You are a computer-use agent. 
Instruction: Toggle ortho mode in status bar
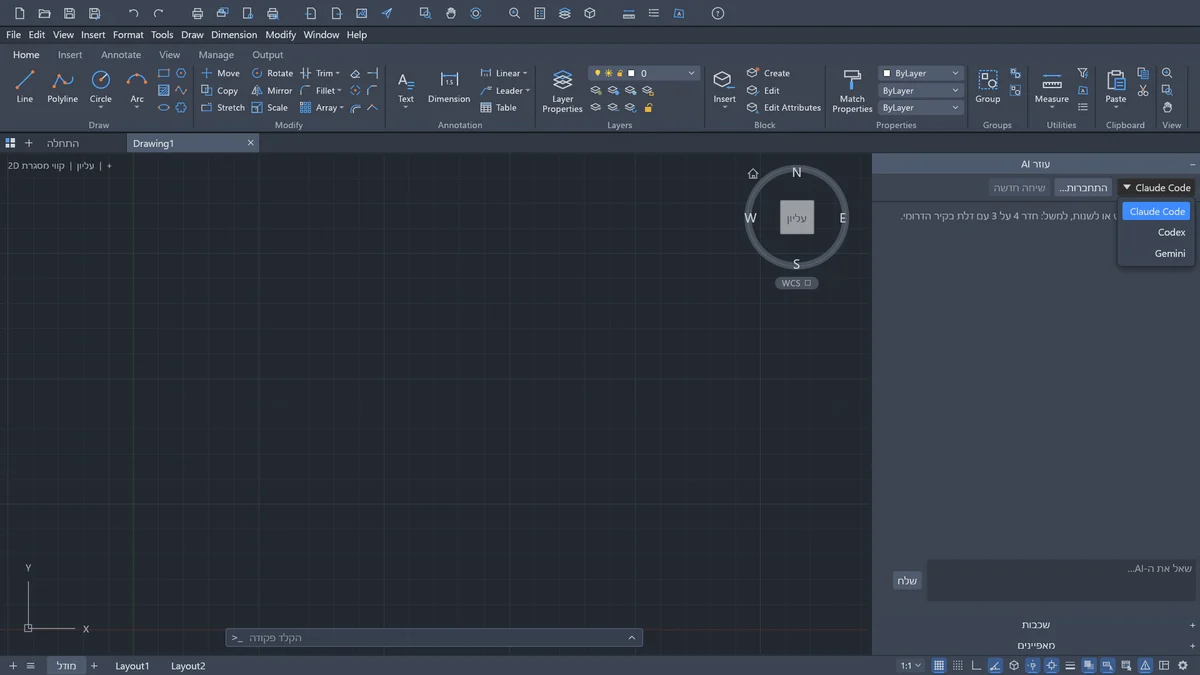pos(977,665)
